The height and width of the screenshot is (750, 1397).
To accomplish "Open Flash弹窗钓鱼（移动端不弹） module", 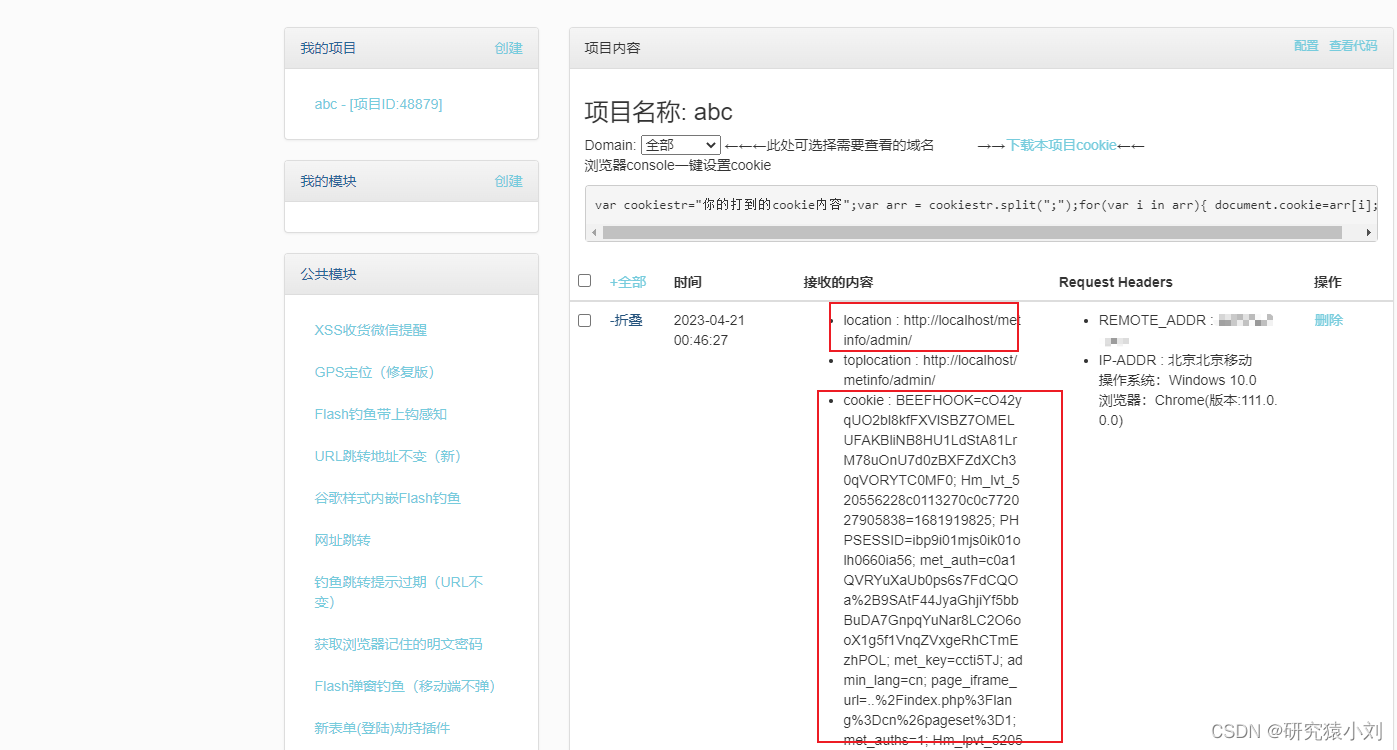I will tap(405, 686).
